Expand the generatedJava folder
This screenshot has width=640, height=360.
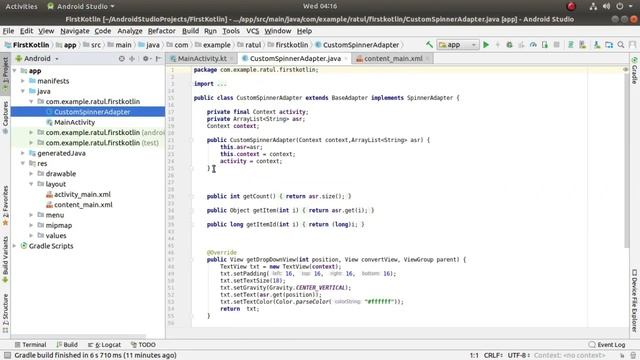tap(23, 153)
